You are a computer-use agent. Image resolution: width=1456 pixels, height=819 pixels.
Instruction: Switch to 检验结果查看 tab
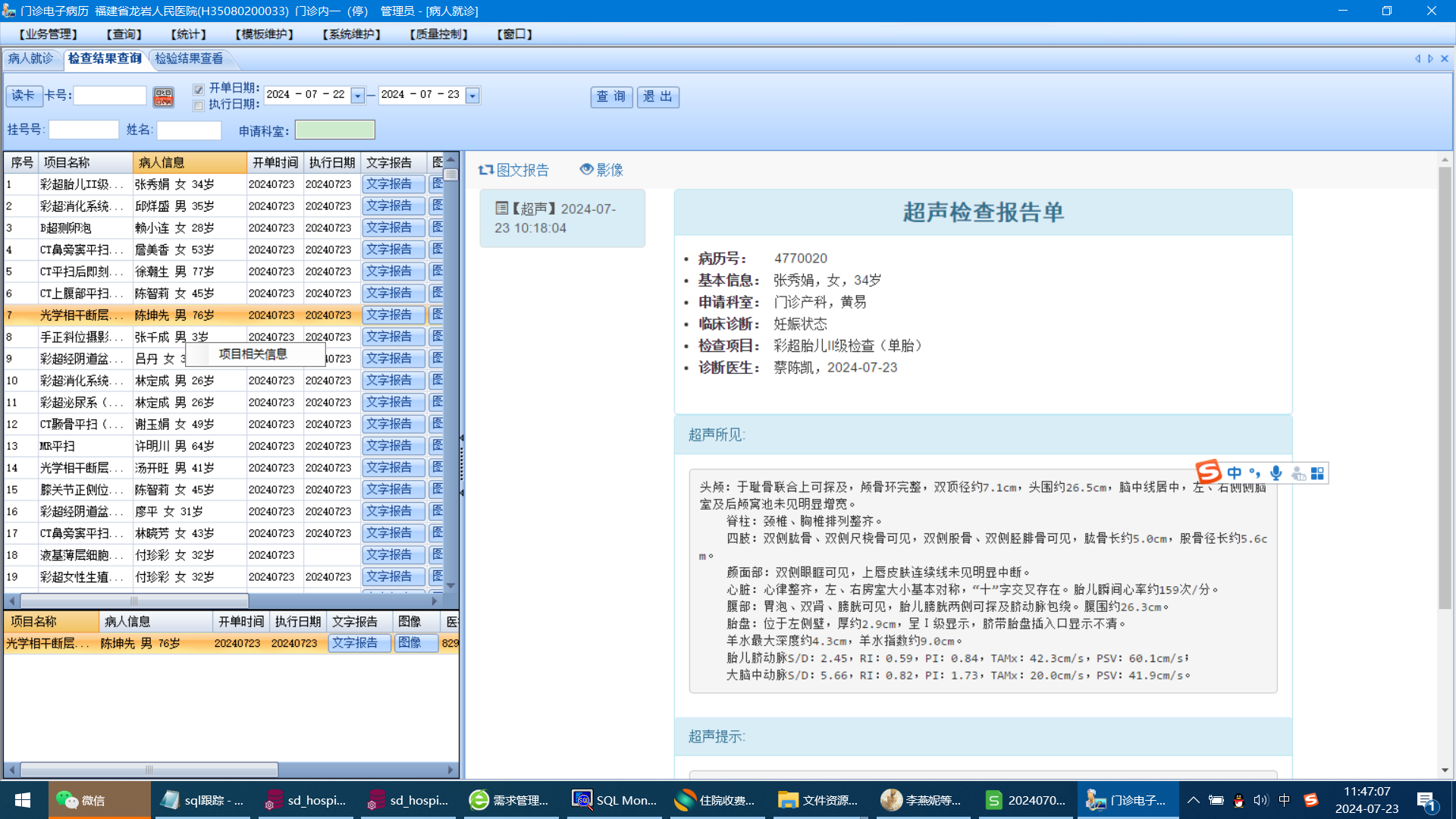189,58
